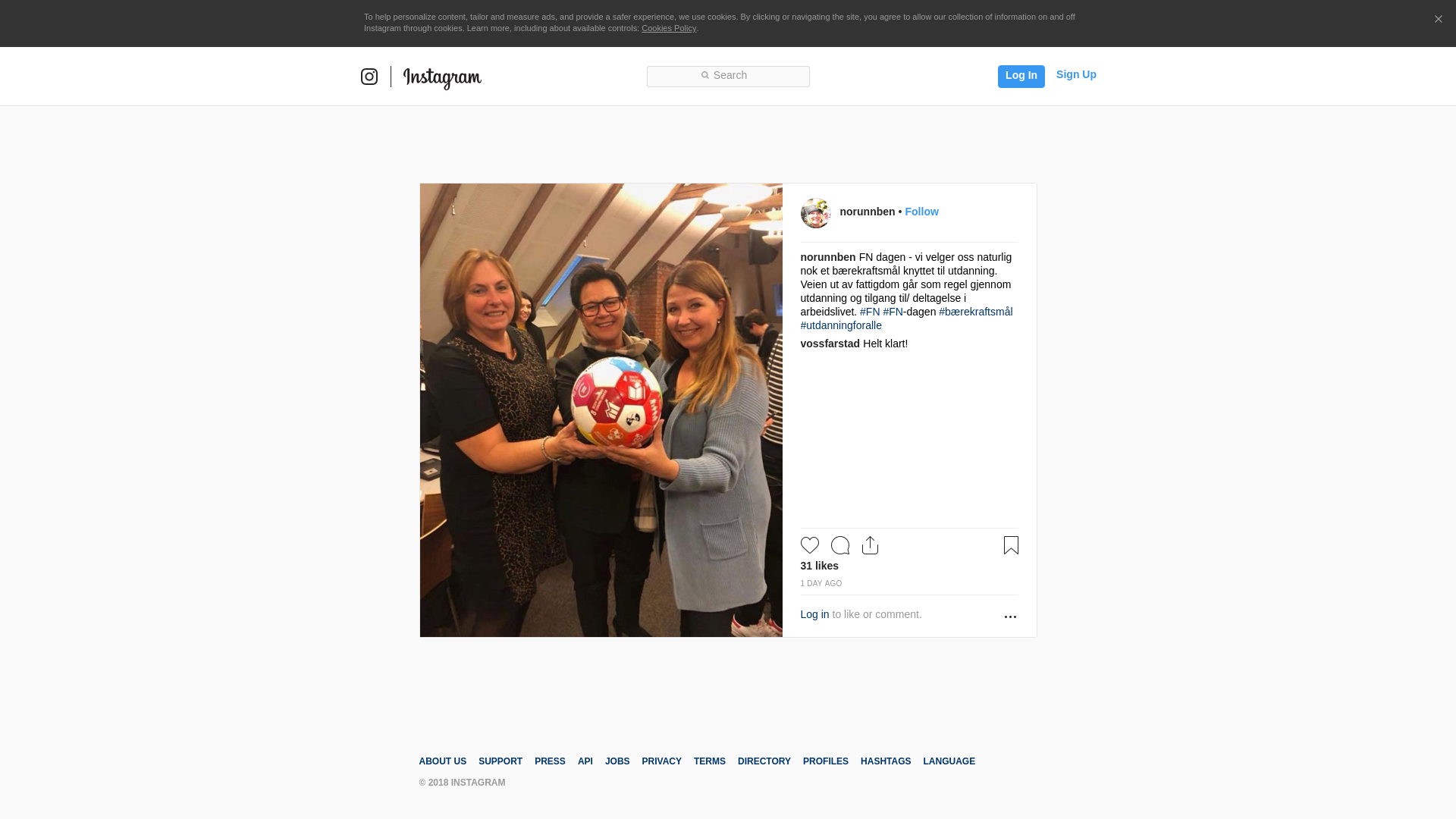Open the HASHTAGS footer link

click(x=886, y=761)
